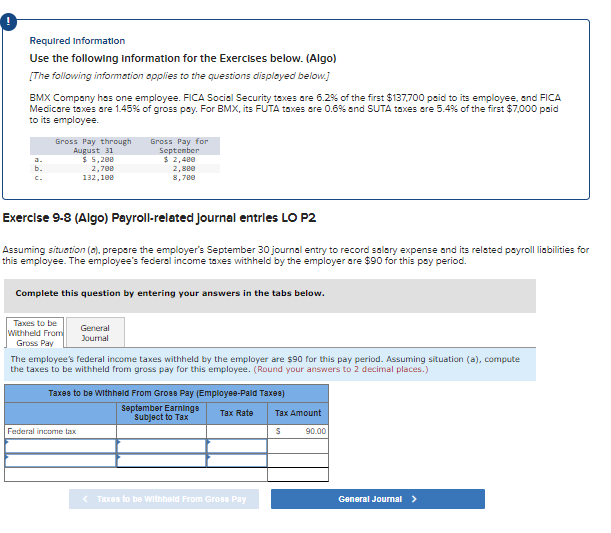611x533 pixels.
Task: Click the total Tax Amount cell at bottom
Action: pyautogui.click(x=298, y=475)
